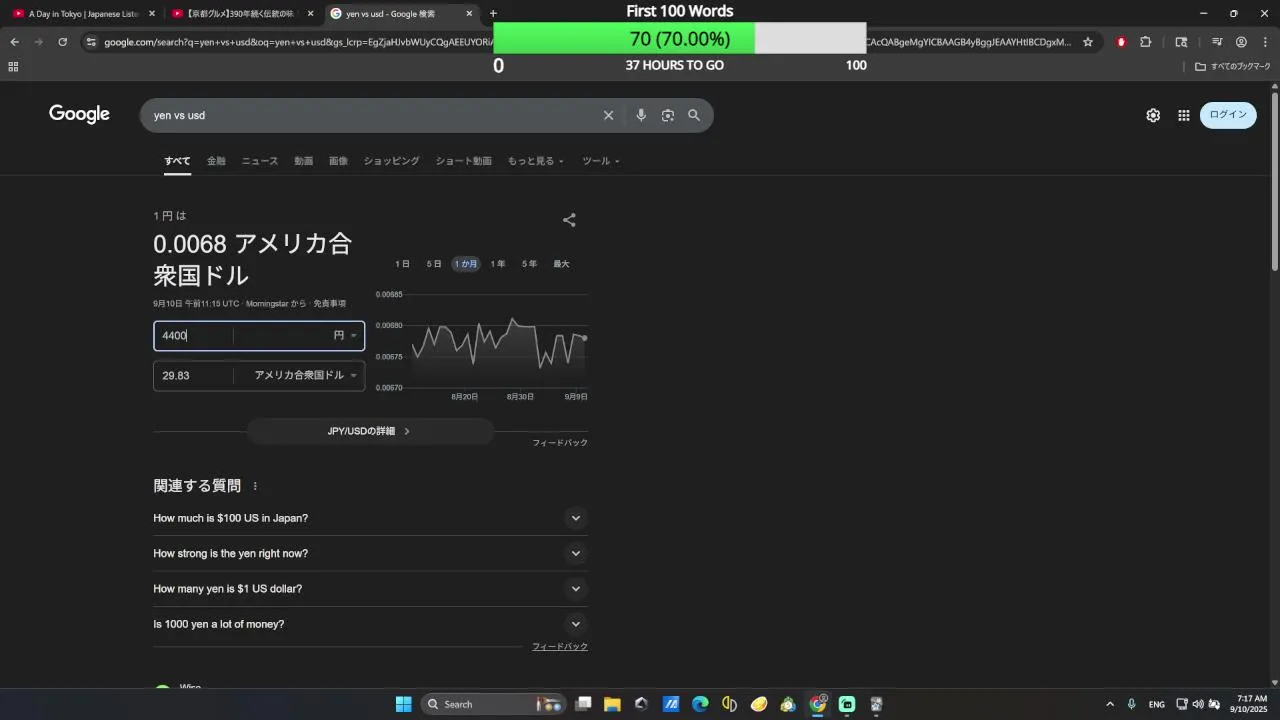The image size is (1280, 720).
Task: Switch to the ショート動画 search tab
Action: pos(463,161)
